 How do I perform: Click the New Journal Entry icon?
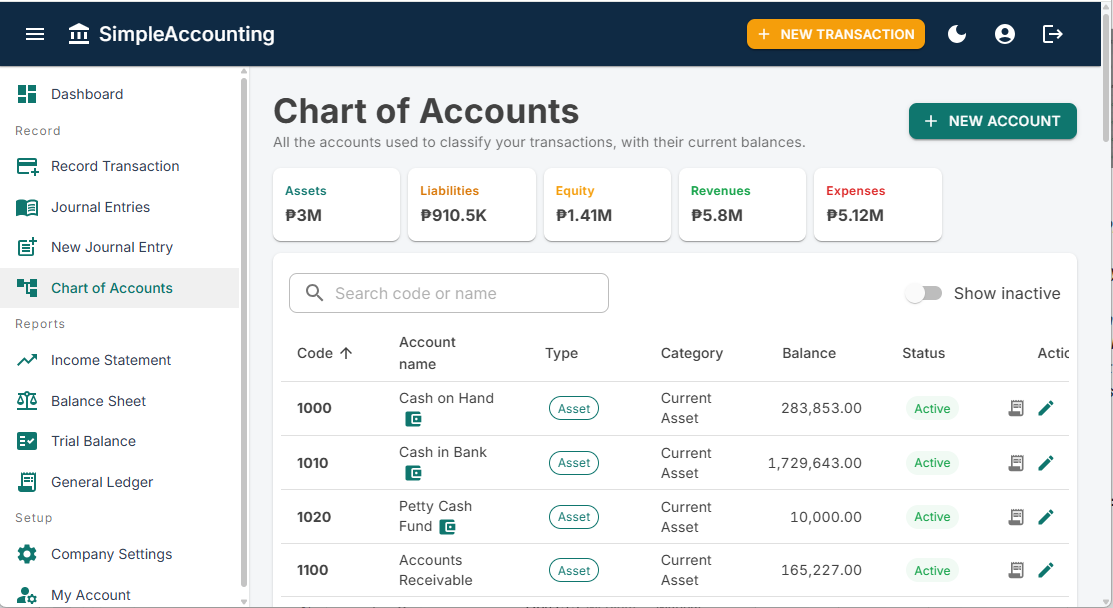click(27, 247)
